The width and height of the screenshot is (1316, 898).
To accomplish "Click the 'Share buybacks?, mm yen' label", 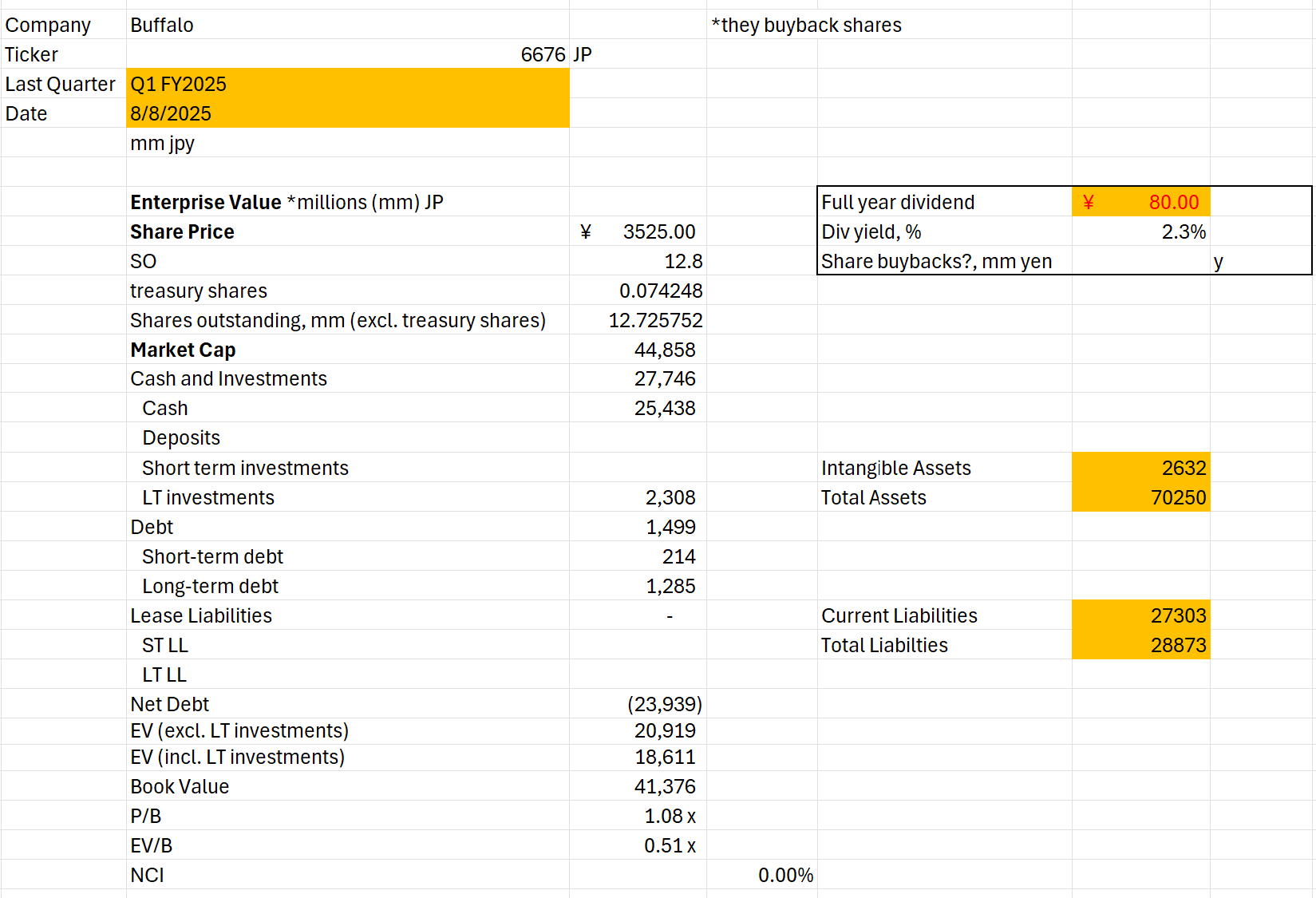I will coord(945,261).
